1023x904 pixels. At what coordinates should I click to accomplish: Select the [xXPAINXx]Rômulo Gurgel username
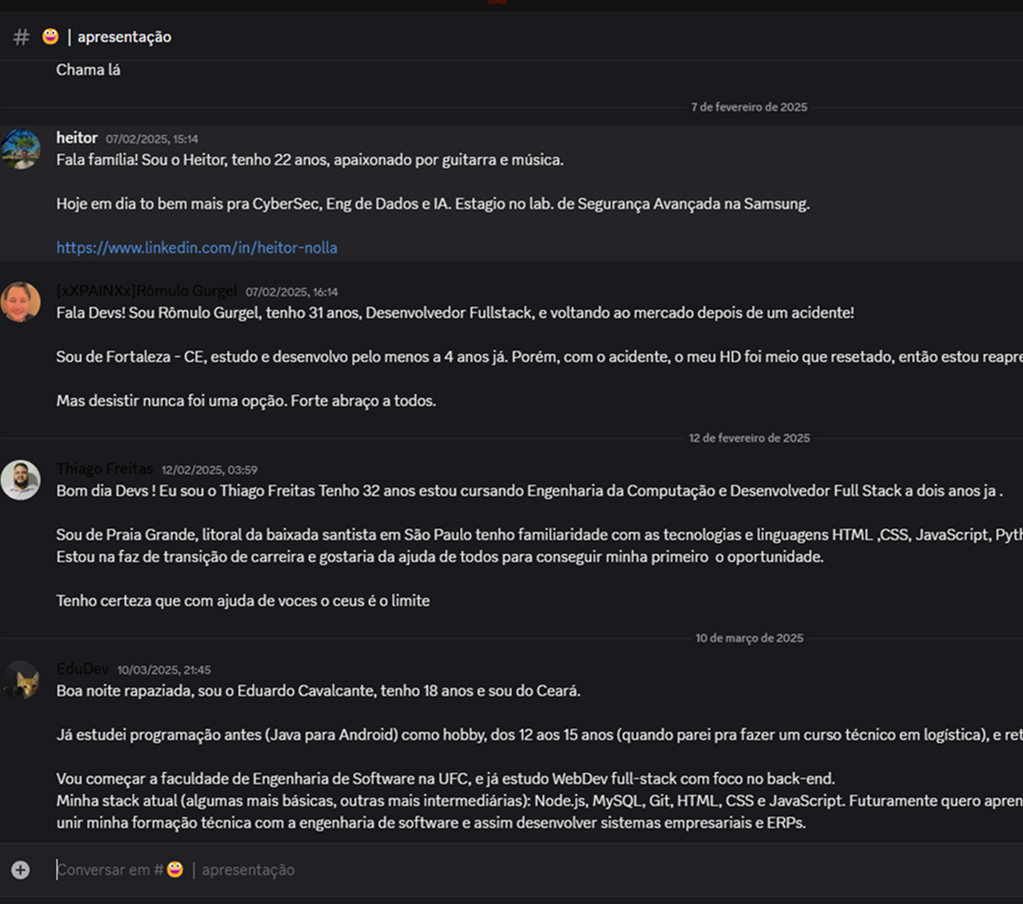tap(147, 291)
